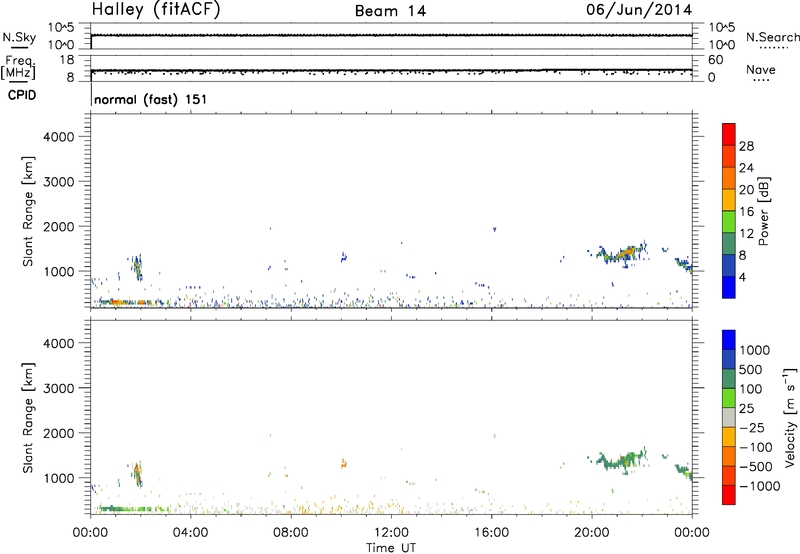Viewport: 800px width, 554px height.
Task: Click the '08:00' time axis tick label
Action: (x=291, y=533)
